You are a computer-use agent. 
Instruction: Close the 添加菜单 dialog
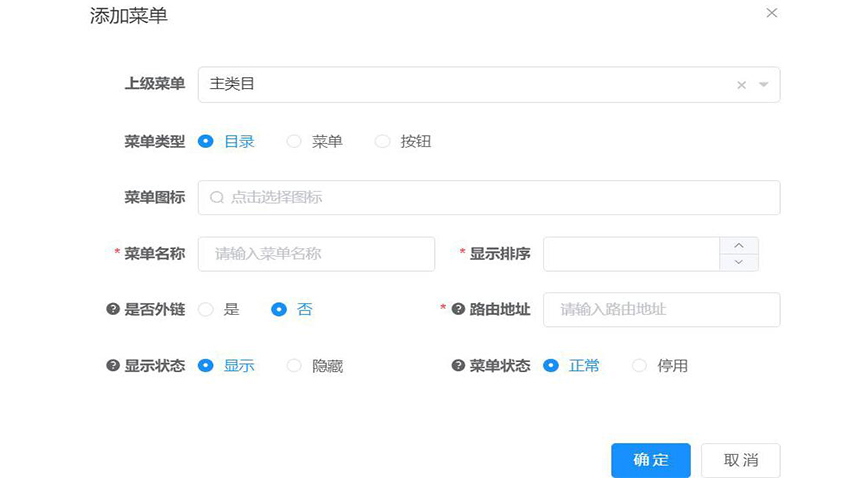click(771, 13)
